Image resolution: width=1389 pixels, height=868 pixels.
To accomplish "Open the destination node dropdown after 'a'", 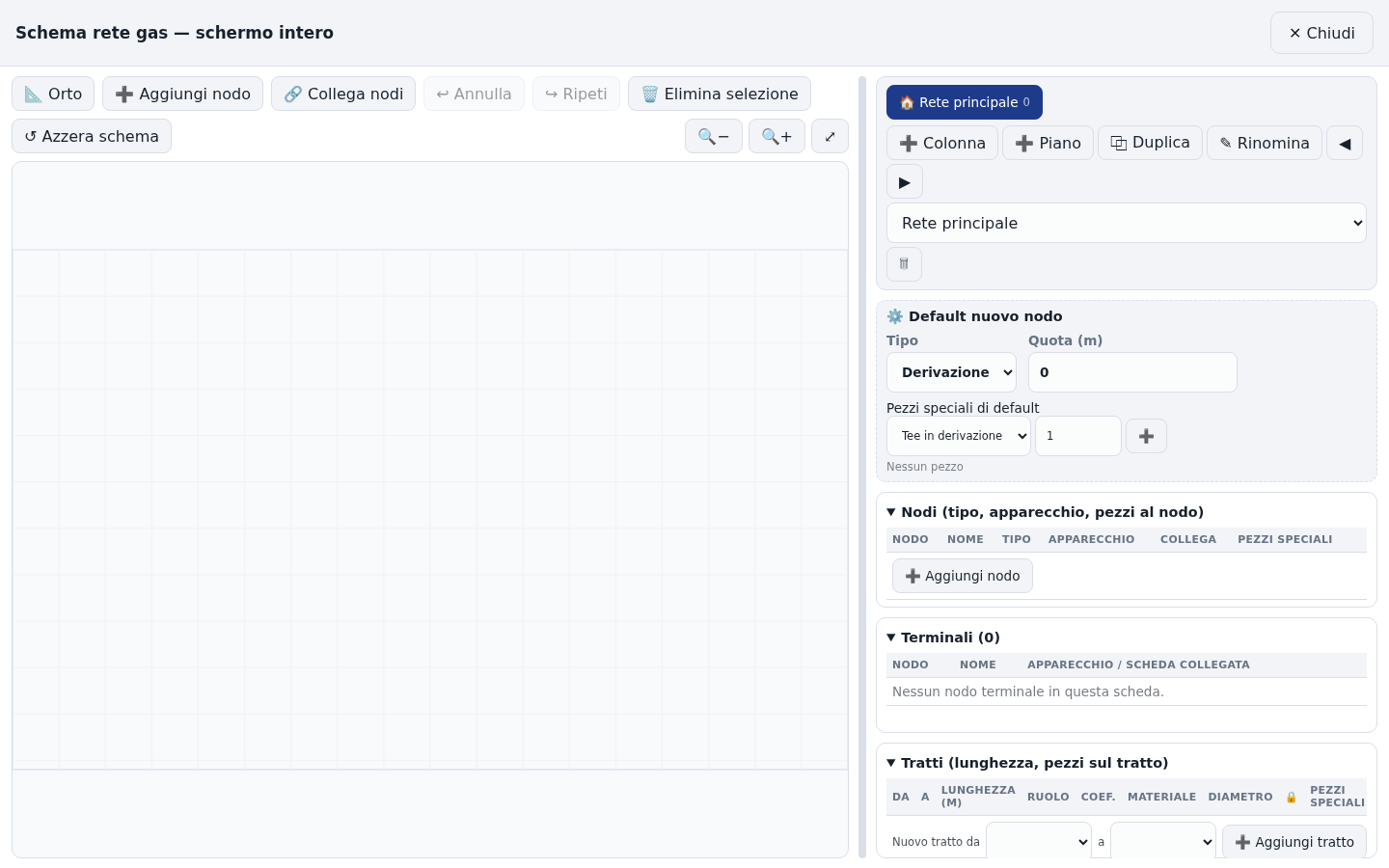I will (x=1163, y=842).
